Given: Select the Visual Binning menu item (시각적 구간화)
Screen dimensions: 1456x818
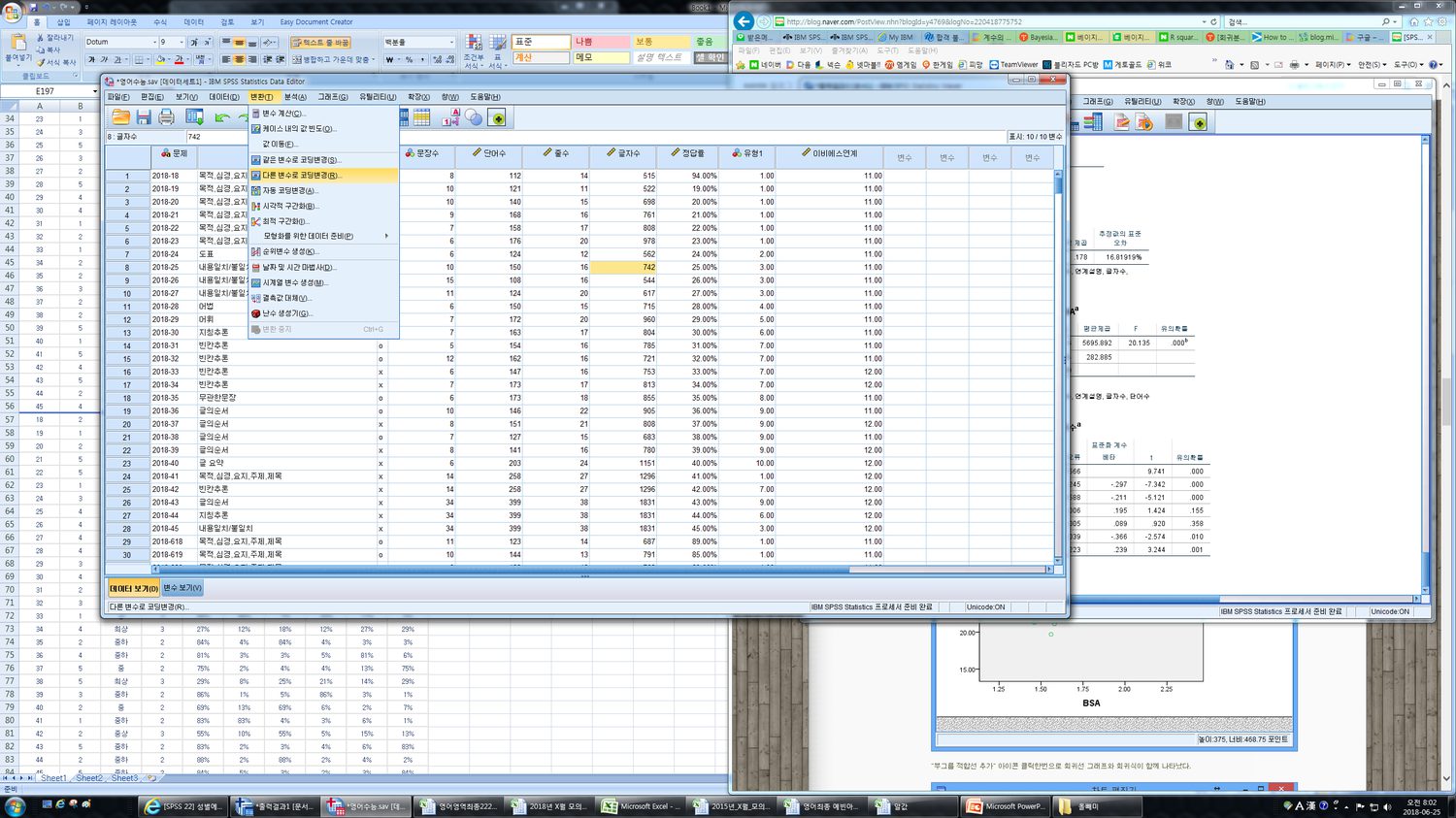Looking at the screenshot, I should tap(323, 206).
